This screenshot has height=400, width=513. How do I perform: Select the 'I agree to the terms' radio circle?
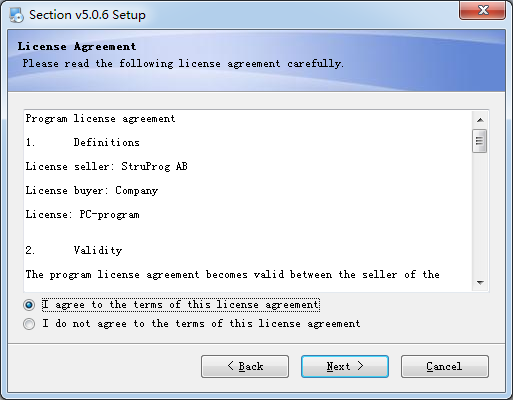(x=29, y=305)
